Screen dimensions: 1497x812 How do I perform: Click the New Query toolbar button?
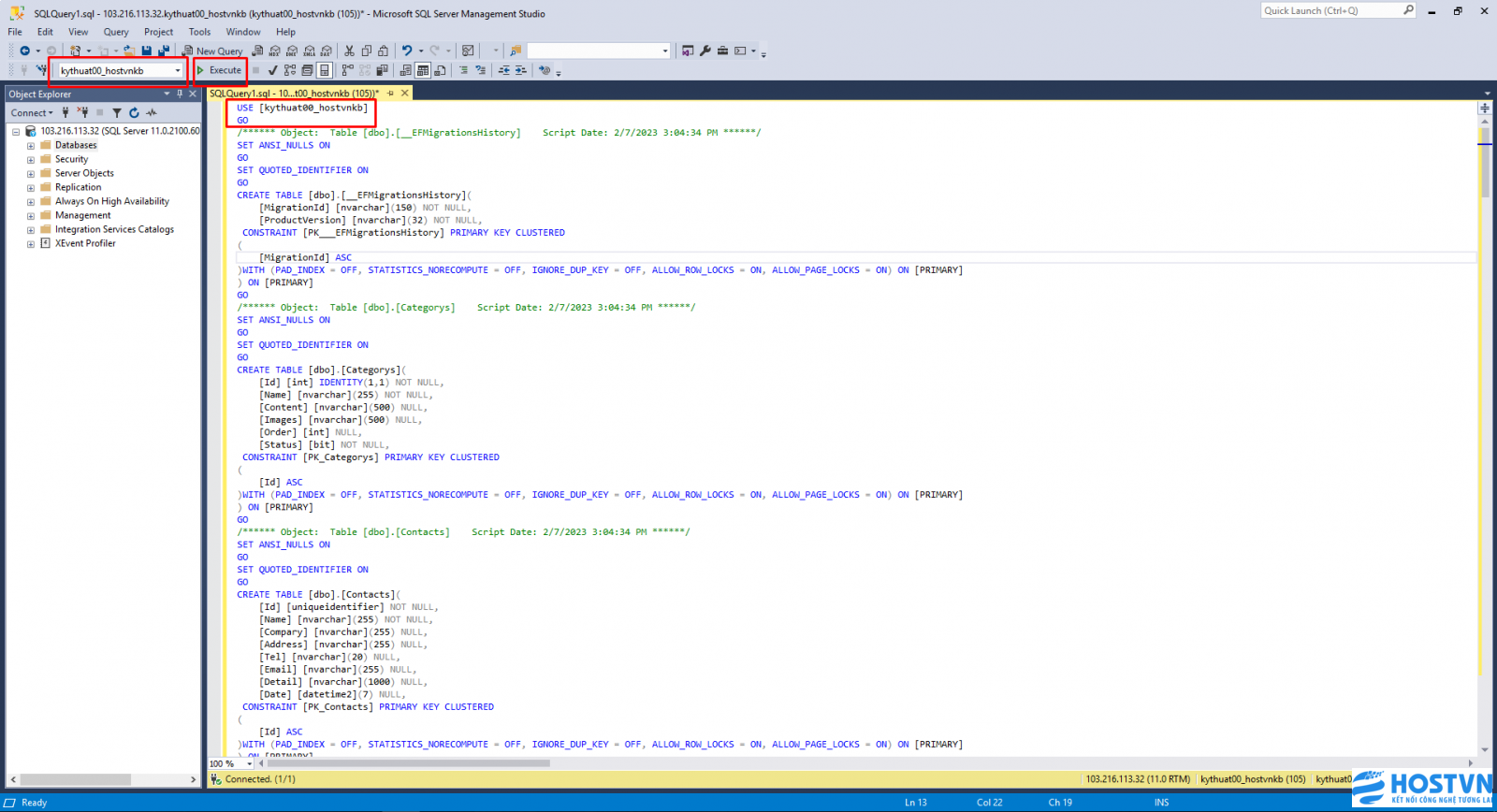(x=213, y=51)
